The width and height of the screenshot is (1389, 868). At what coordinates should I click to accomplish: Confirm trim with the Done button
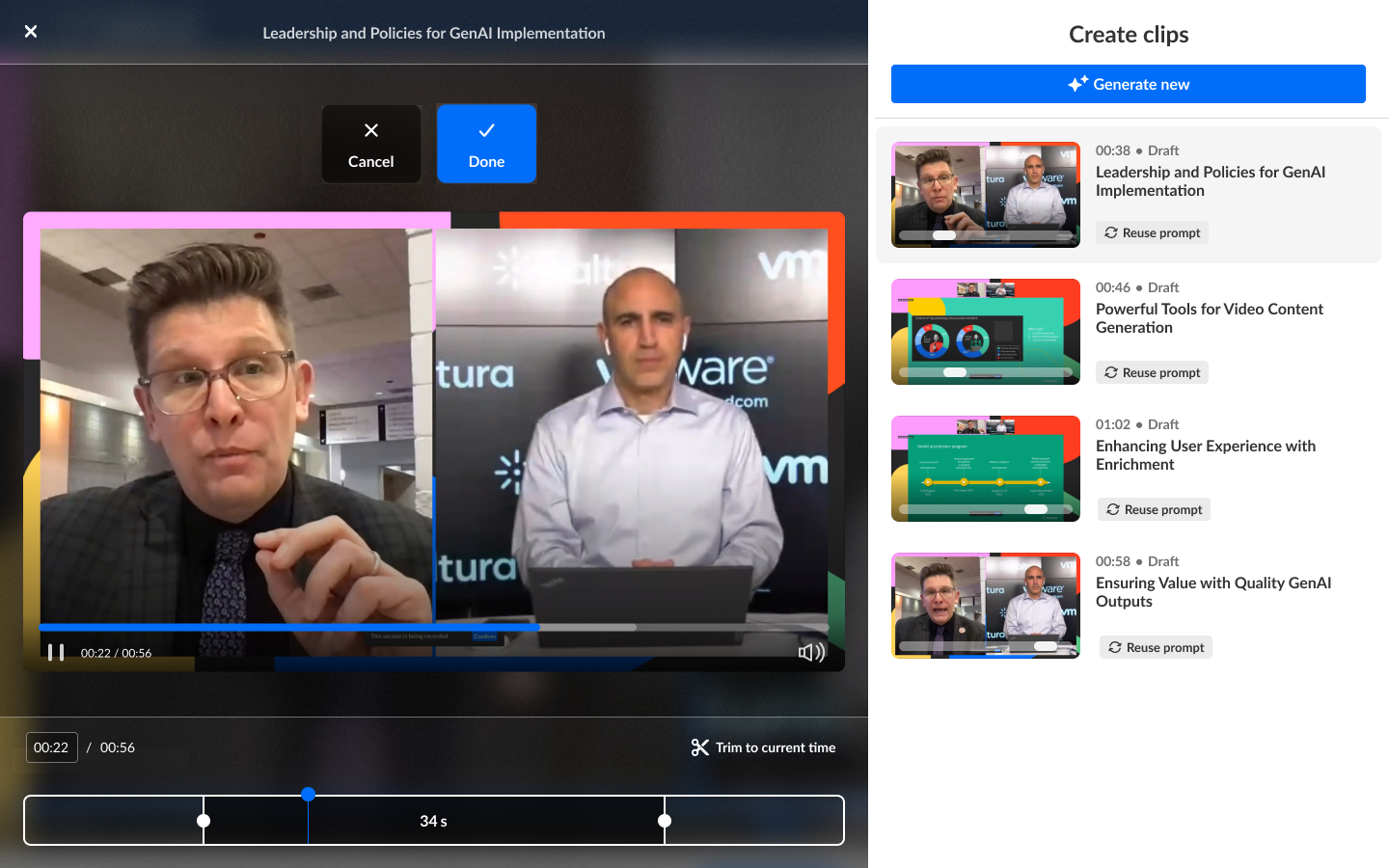[x=486, y=144]
